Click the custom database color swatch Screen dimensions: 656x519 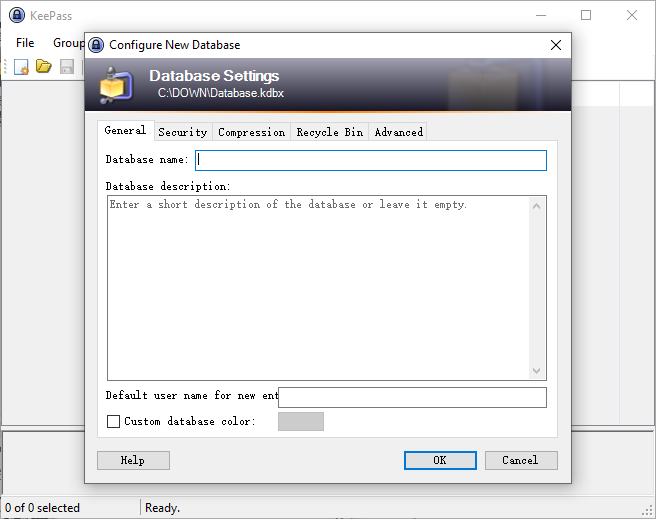pos(301,421)
